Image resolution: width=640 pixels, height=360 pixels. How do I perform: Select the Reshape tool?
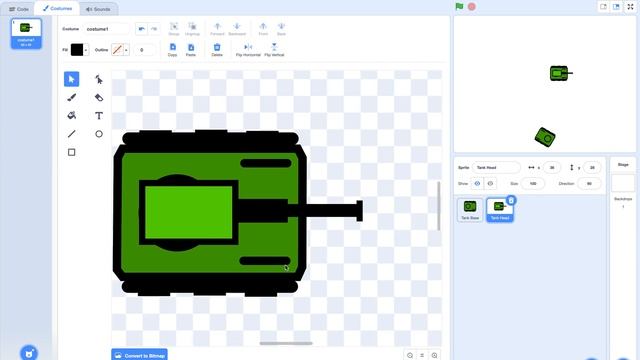99,79
